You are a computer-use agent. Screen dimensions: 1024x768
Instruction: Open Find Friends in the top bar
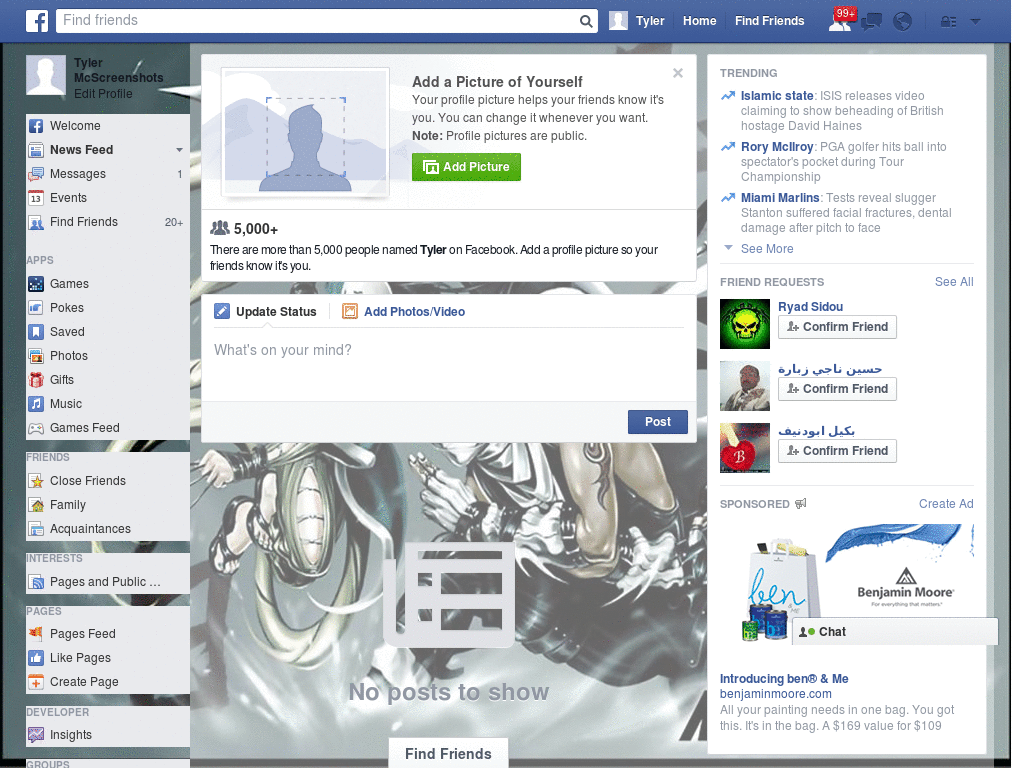769,21
